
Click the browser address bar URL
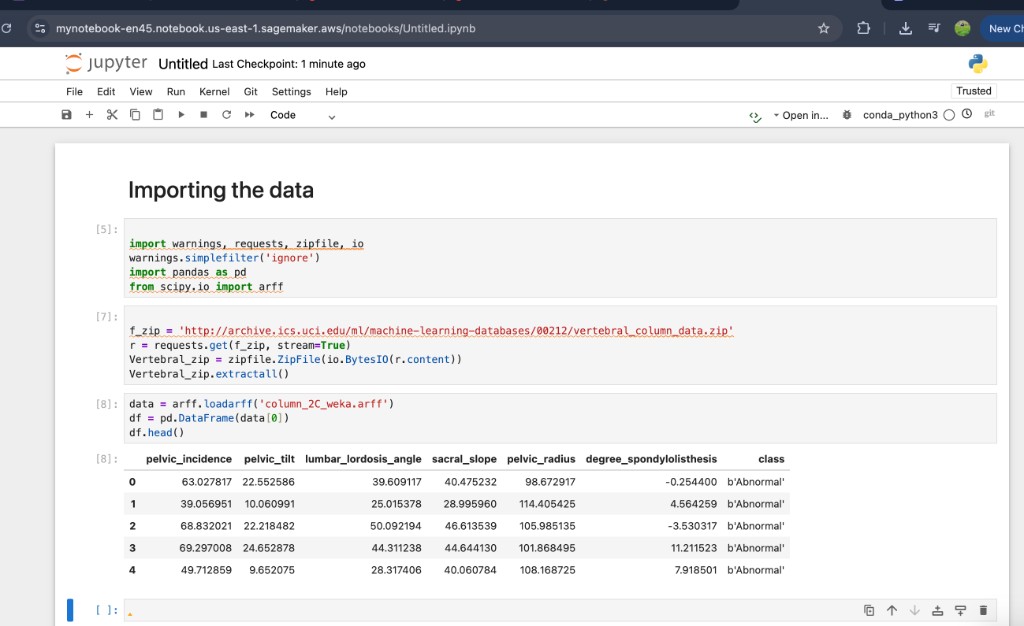tap(265, 29)
